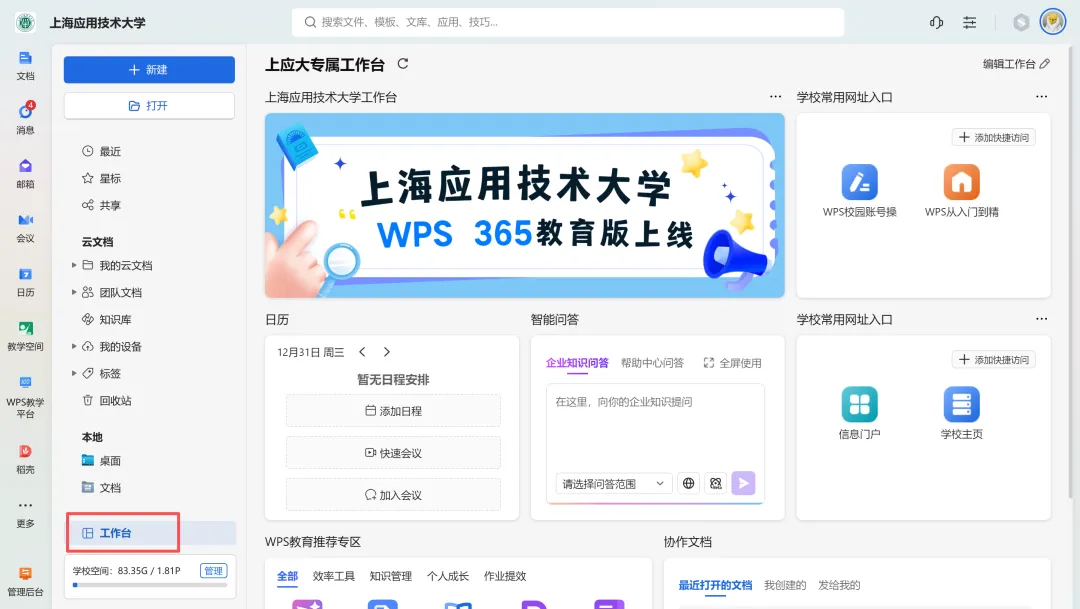Select 全部 tab in WPS教育推荐专区
The height and width of the screenshot is (609, 1080).
tap(287, 576)
